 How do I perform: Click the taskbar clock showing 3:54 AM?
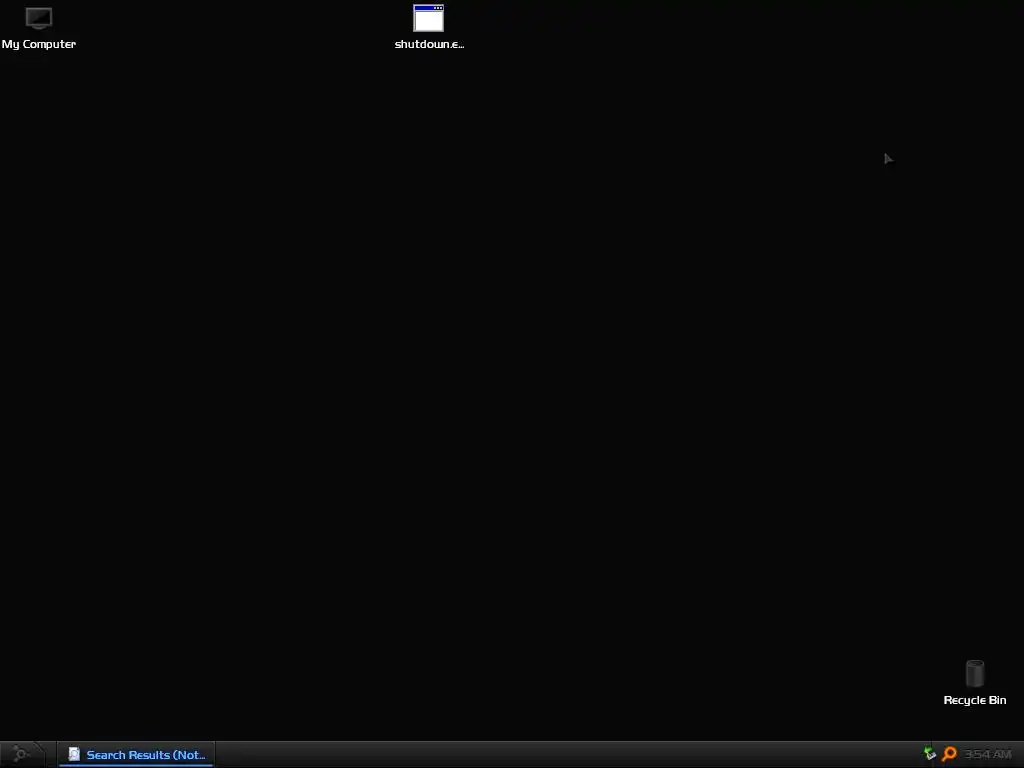(987, 754)
